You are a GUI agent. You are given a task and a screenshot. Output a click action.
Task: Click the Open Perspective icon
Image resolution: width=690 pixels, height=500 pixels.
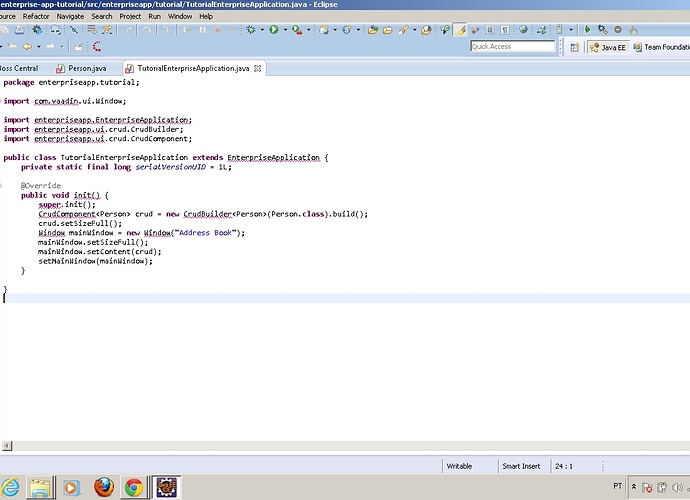point(575,47)
